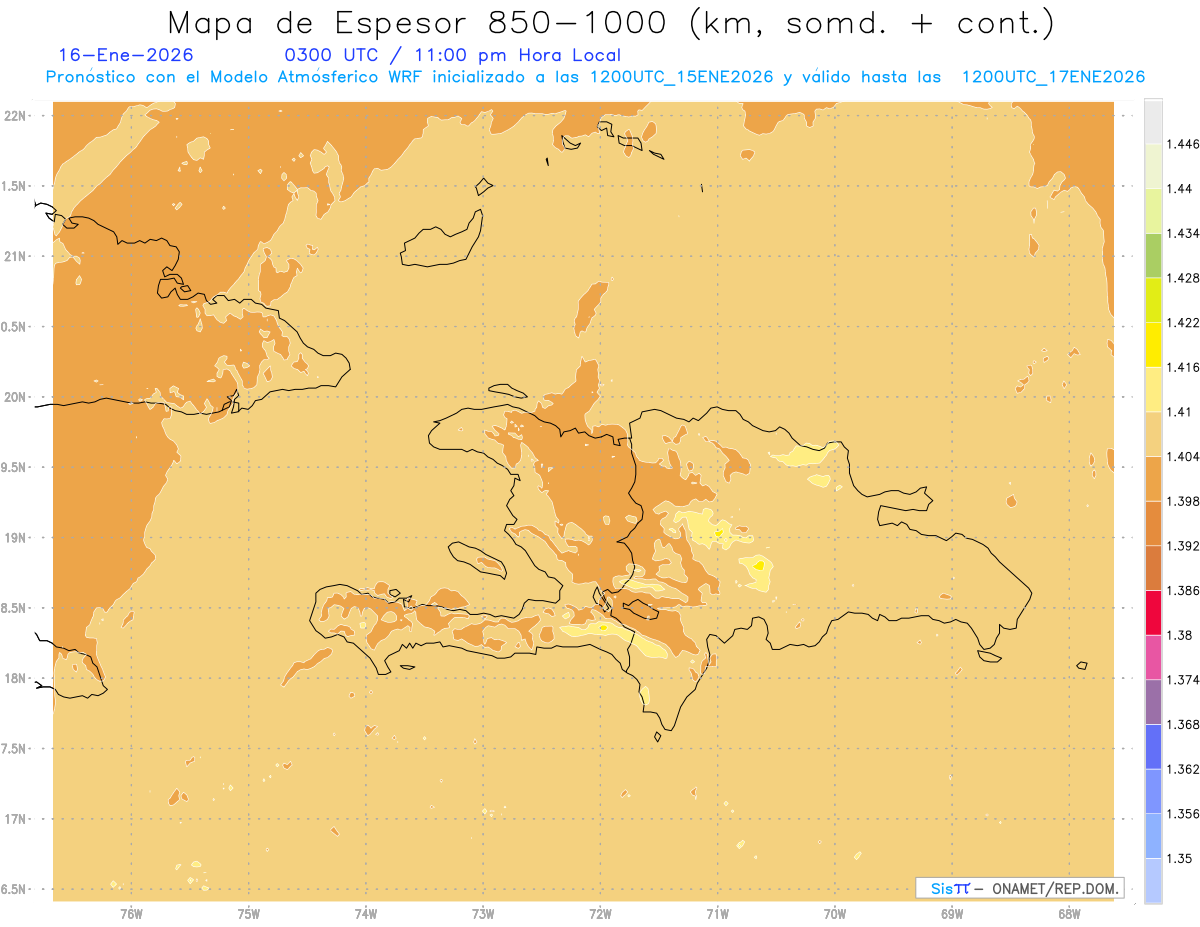Select the date text '16-Ene-2026'
Screen dimensions: 1200x927
pyautogui.click(x=126, y=55)
